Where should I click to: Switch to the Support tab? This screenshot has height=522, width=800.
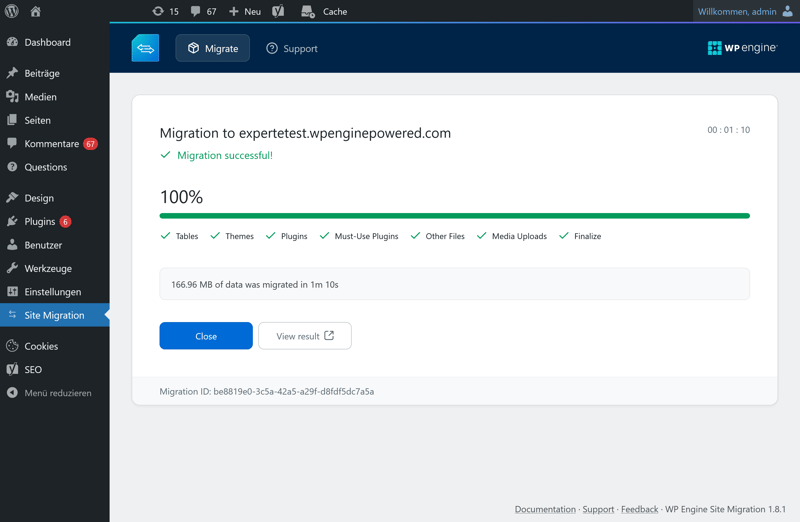tap(292, 48)
